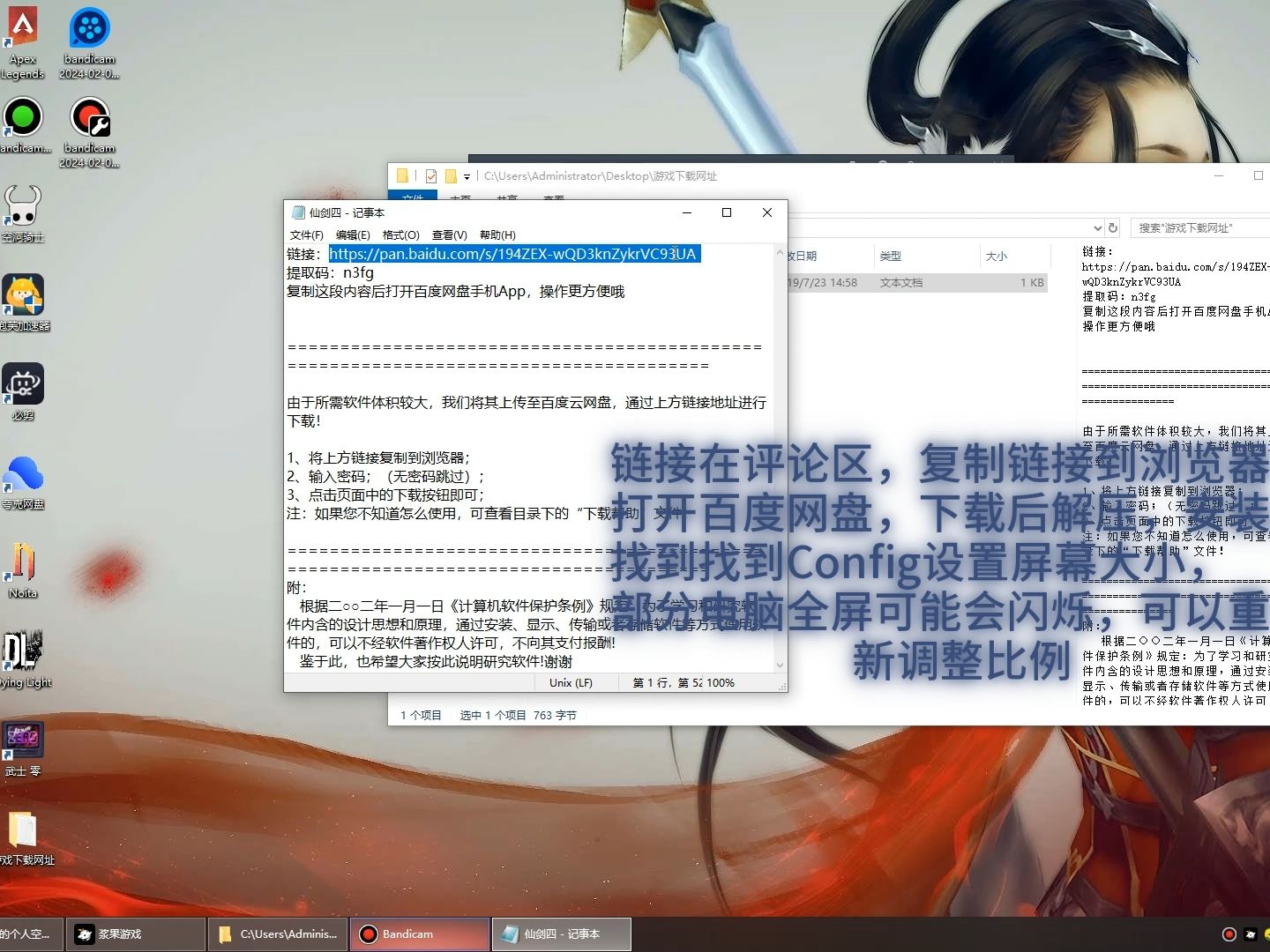The height and width of the screenshot is (952, 1270).
Task: Click the 1 个项目 status in Explorer
Action: point(421,716)
